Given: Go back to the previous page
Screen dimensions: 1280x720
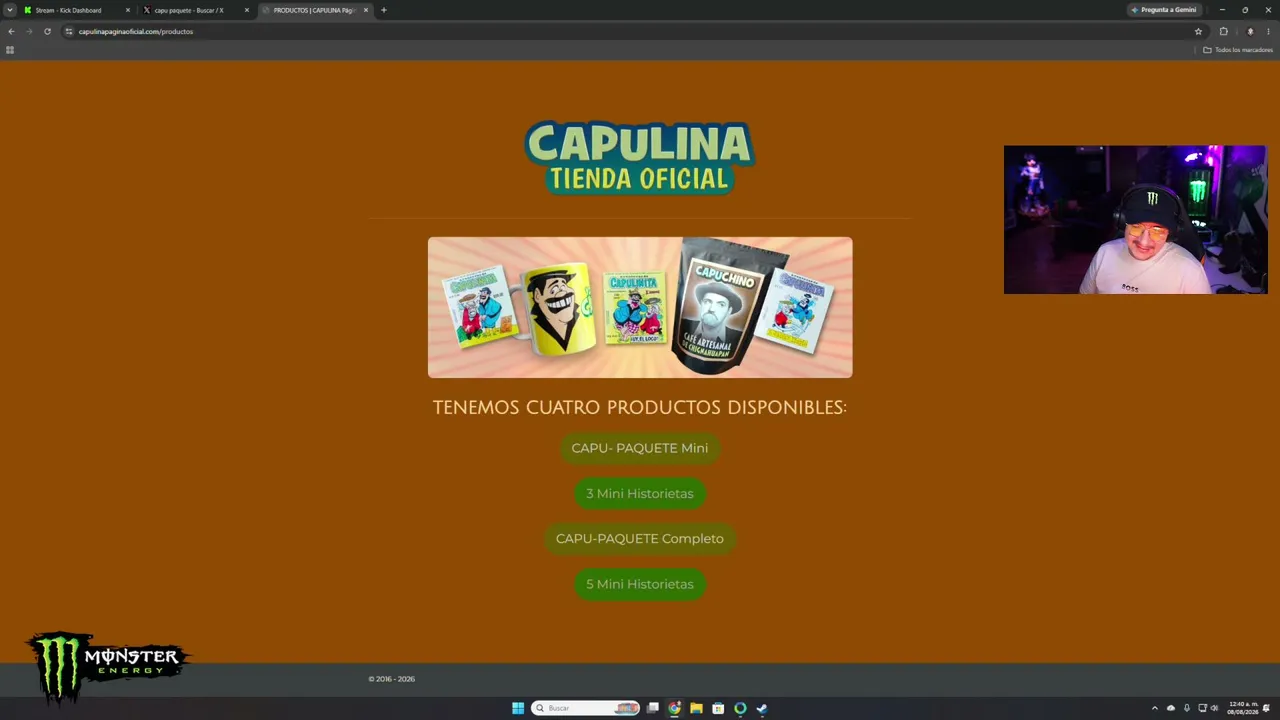Looking at the screenshot, I should coord(11,31).
